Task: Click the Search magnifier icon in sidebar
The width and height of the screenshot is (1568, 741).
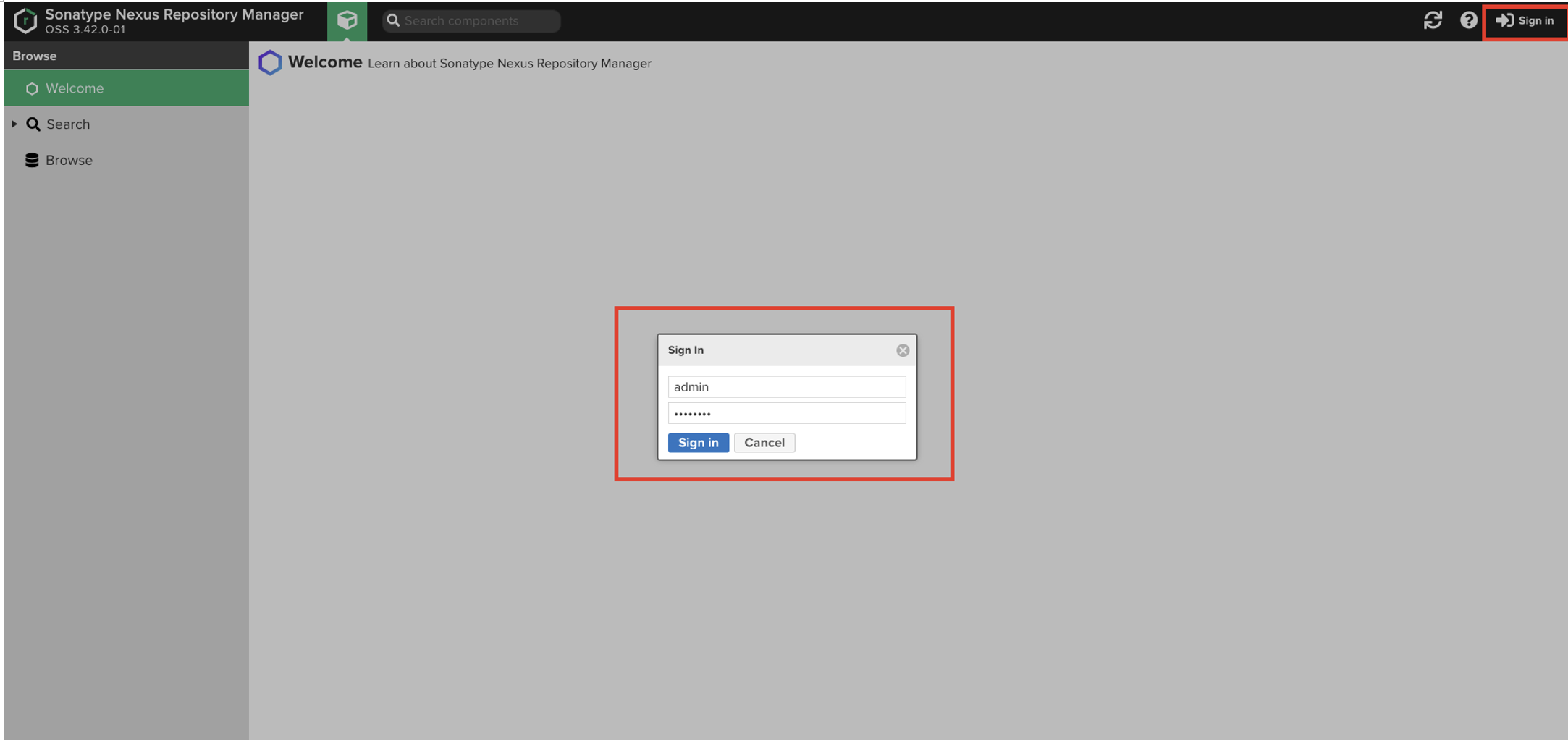Action: click(x=33, y=124)
